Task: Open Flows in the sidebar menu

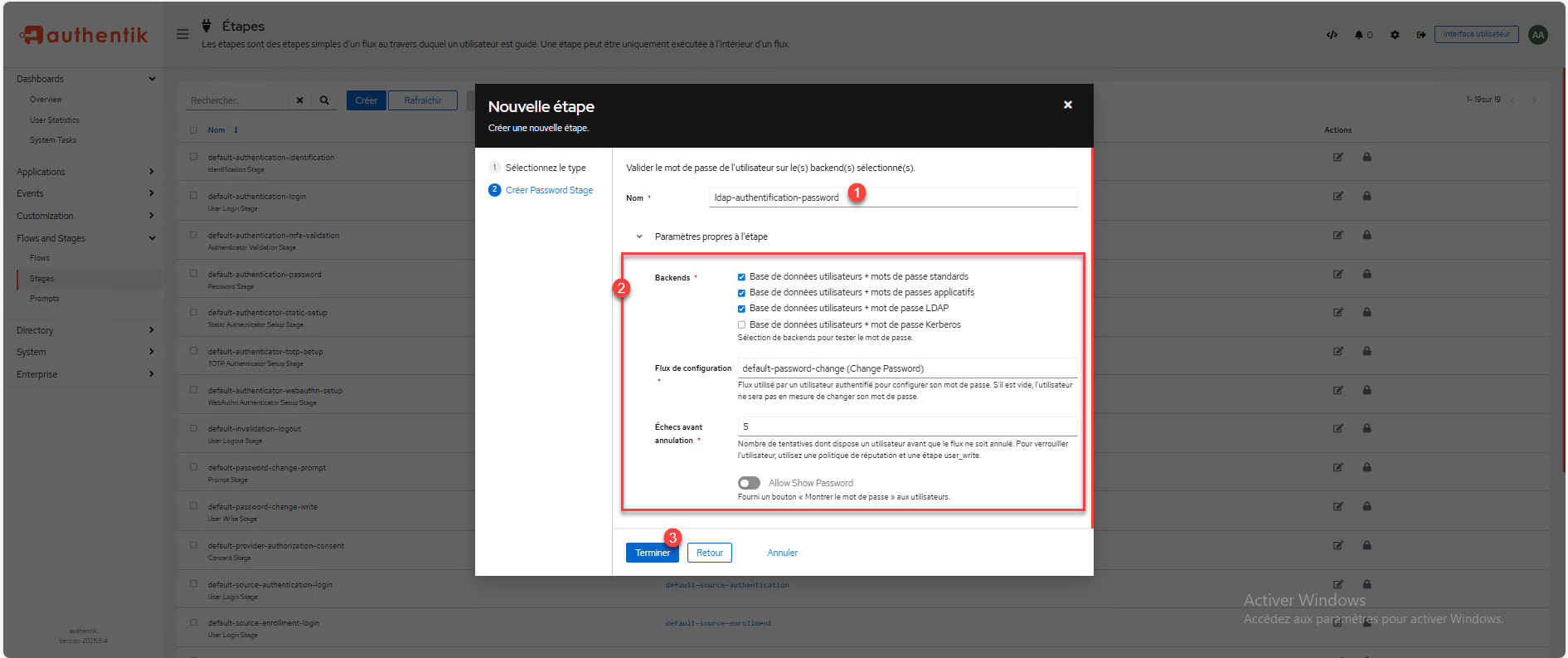Action: point(40,258)
